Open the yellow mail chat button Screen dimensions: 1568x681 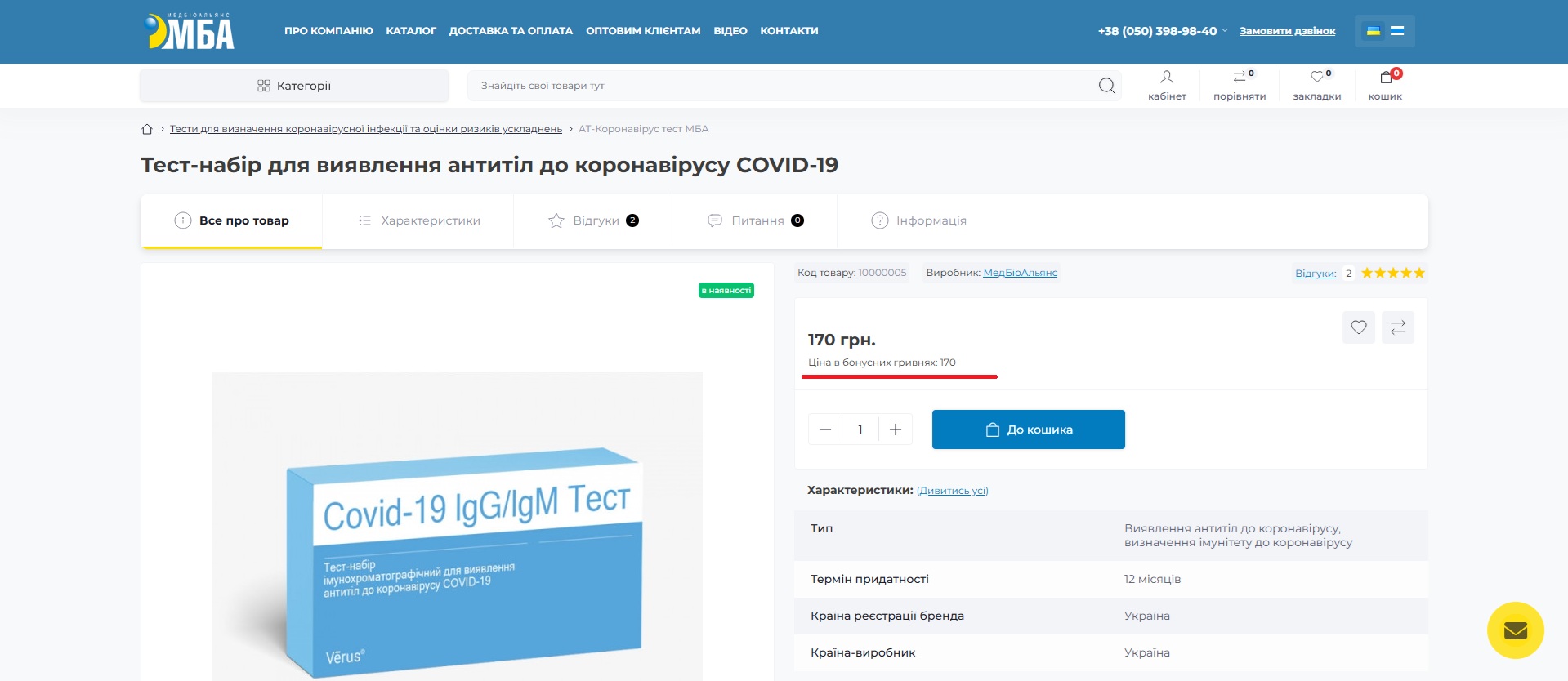pos(1515,630)
